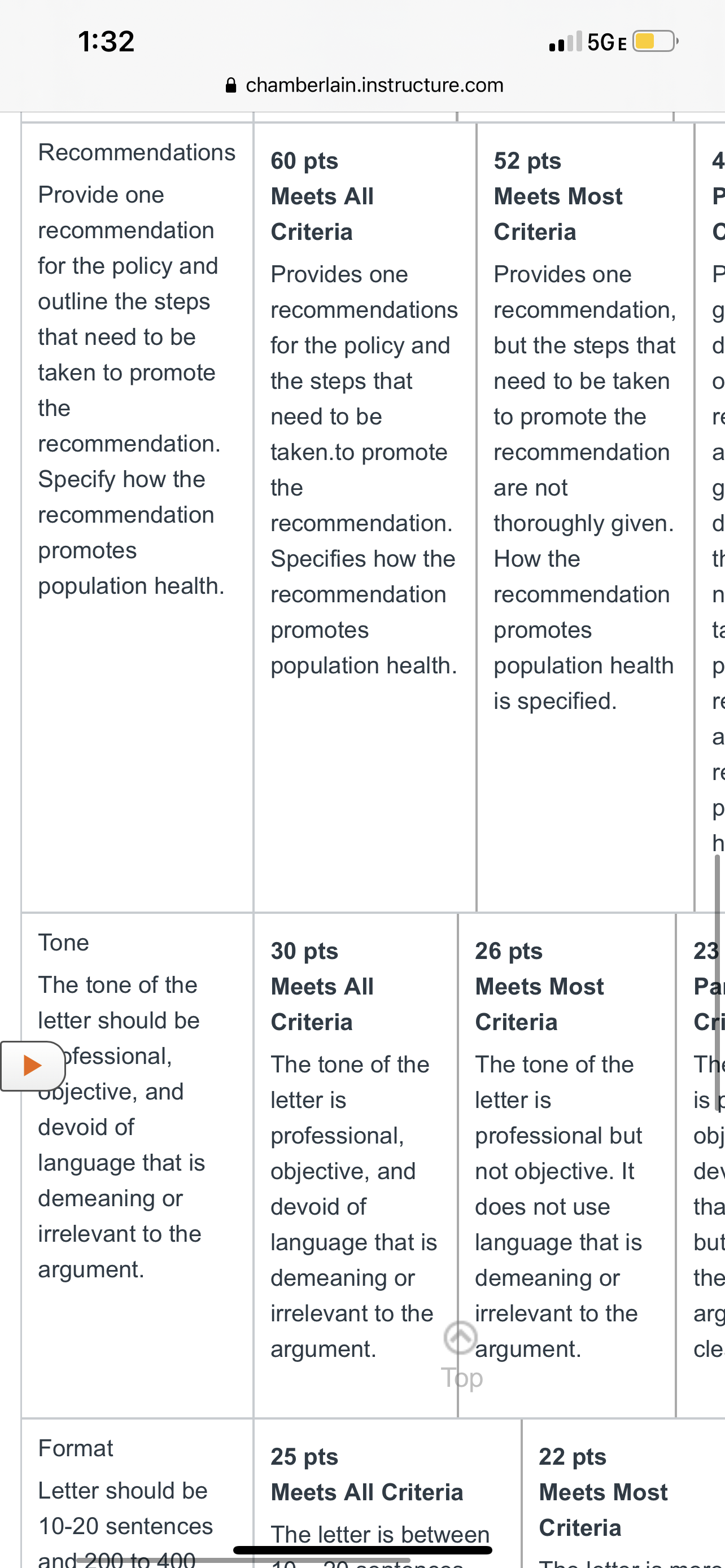Select the Tone 30 pts rating cell

356,1165
